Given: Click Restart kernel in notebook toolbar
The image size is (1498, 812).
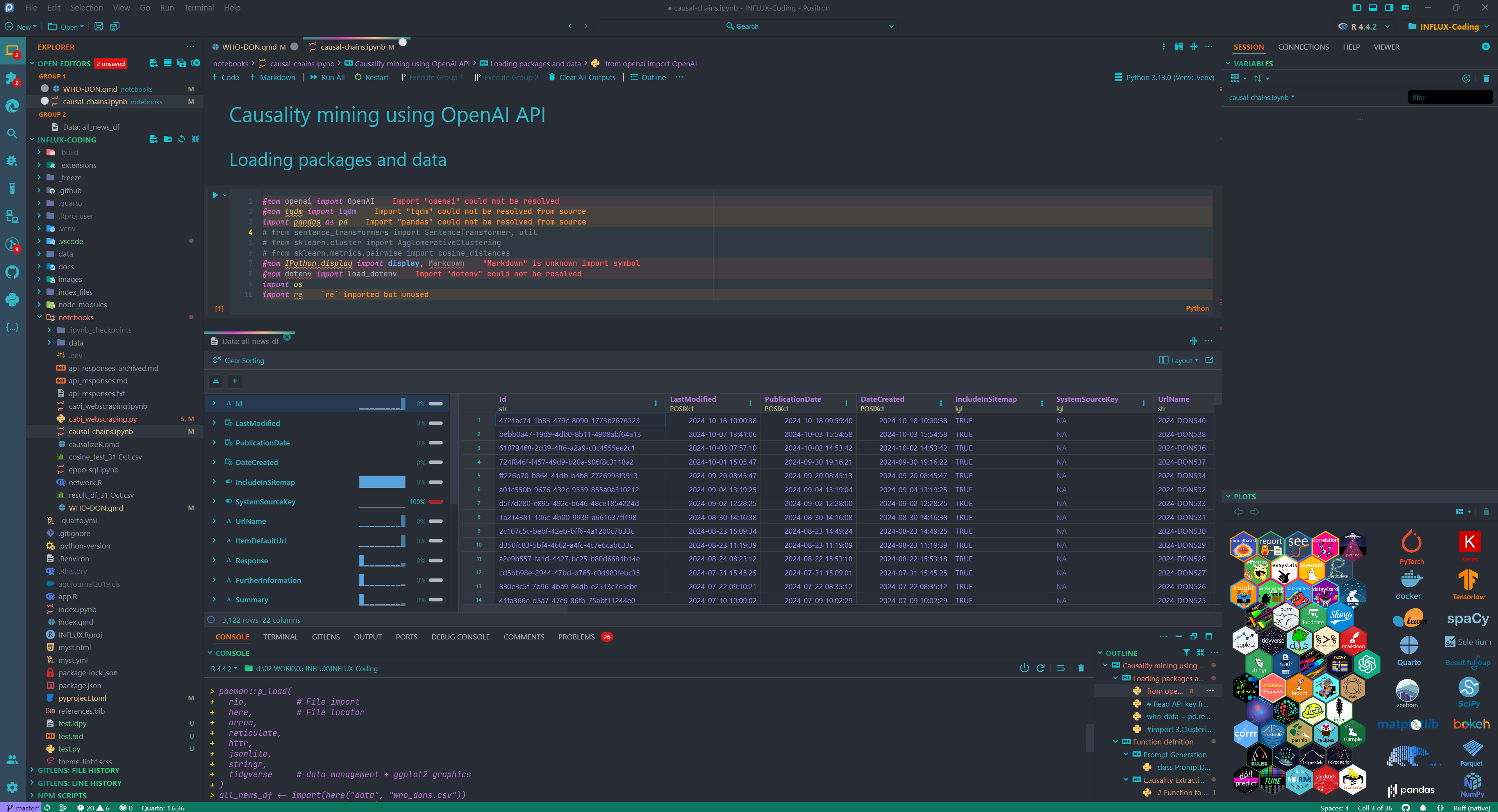Looking at the screenshot, I should point(371,77).
